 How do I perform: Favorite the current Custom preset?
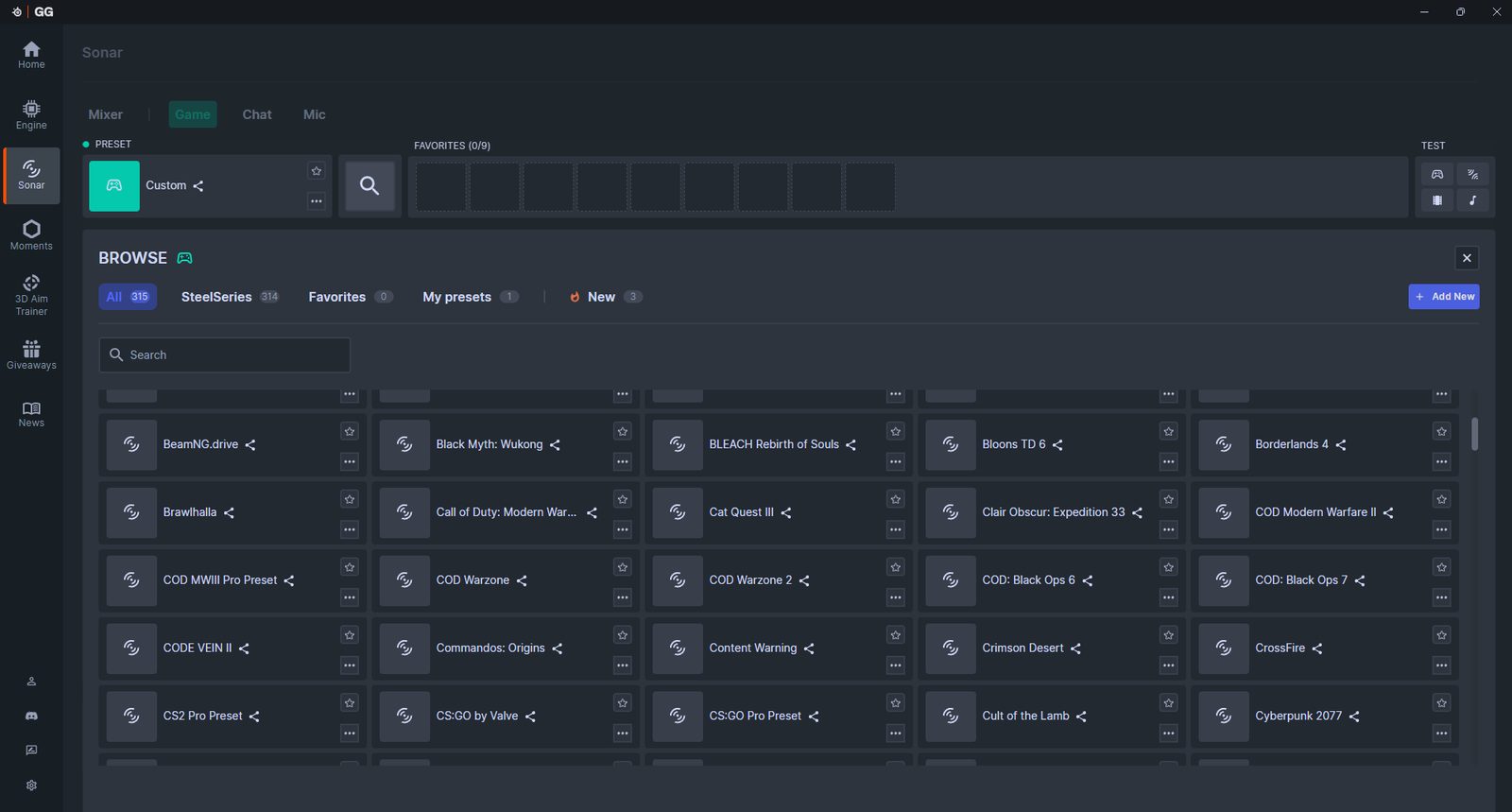click(x=317, y=171)
